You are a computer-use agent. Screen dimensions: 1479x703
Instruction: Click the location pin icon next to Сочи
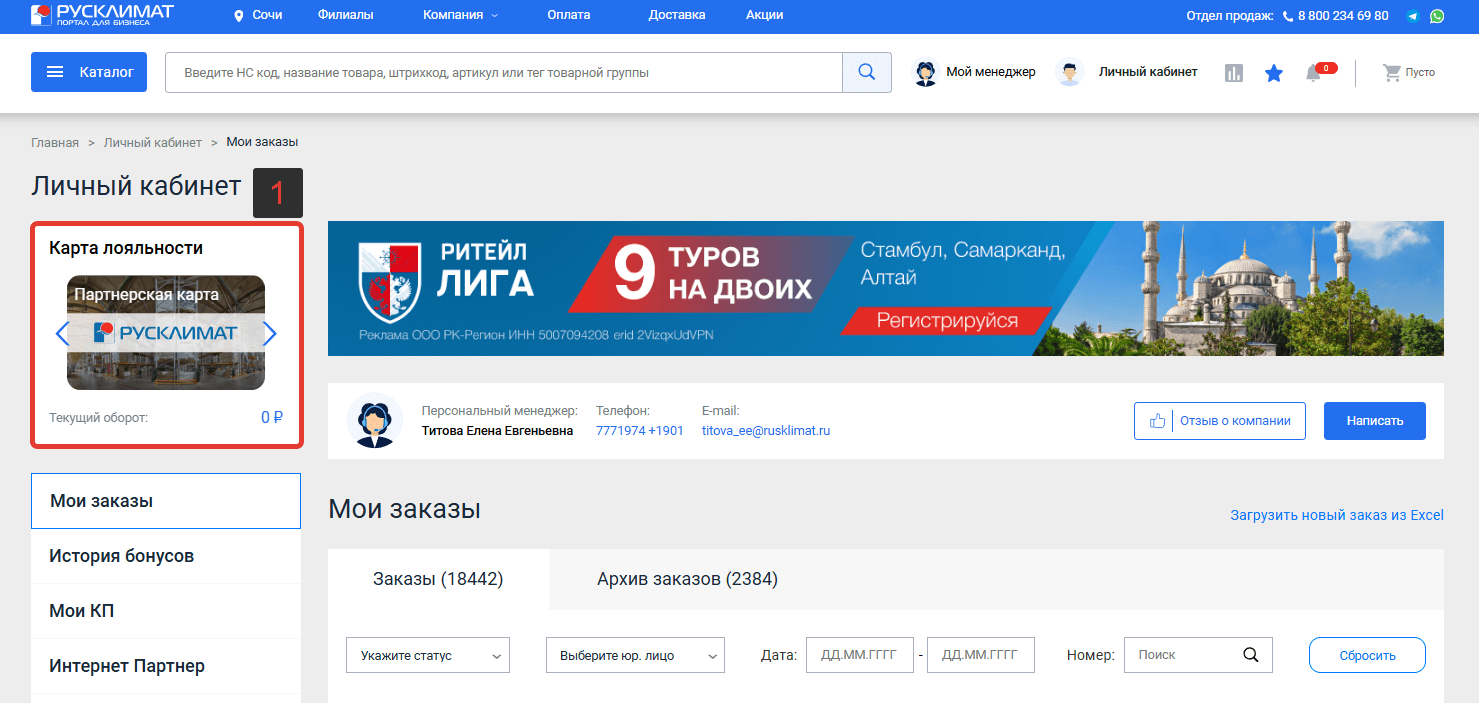[238, 16]
